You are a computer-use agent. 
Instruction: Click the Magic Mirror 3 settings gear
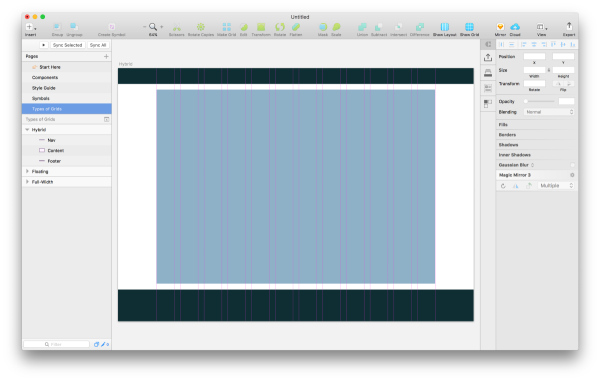click(x=572, y=175)
